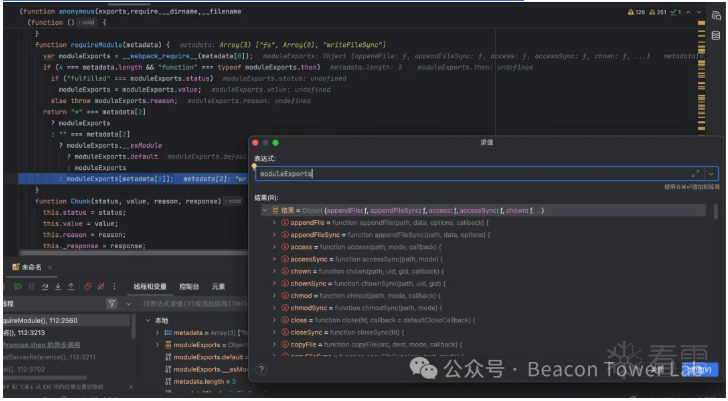Click the closeSync function icon in results
The height and width of the screenshot is (401, 728).
pyautogui.click(x=285, y=332)
